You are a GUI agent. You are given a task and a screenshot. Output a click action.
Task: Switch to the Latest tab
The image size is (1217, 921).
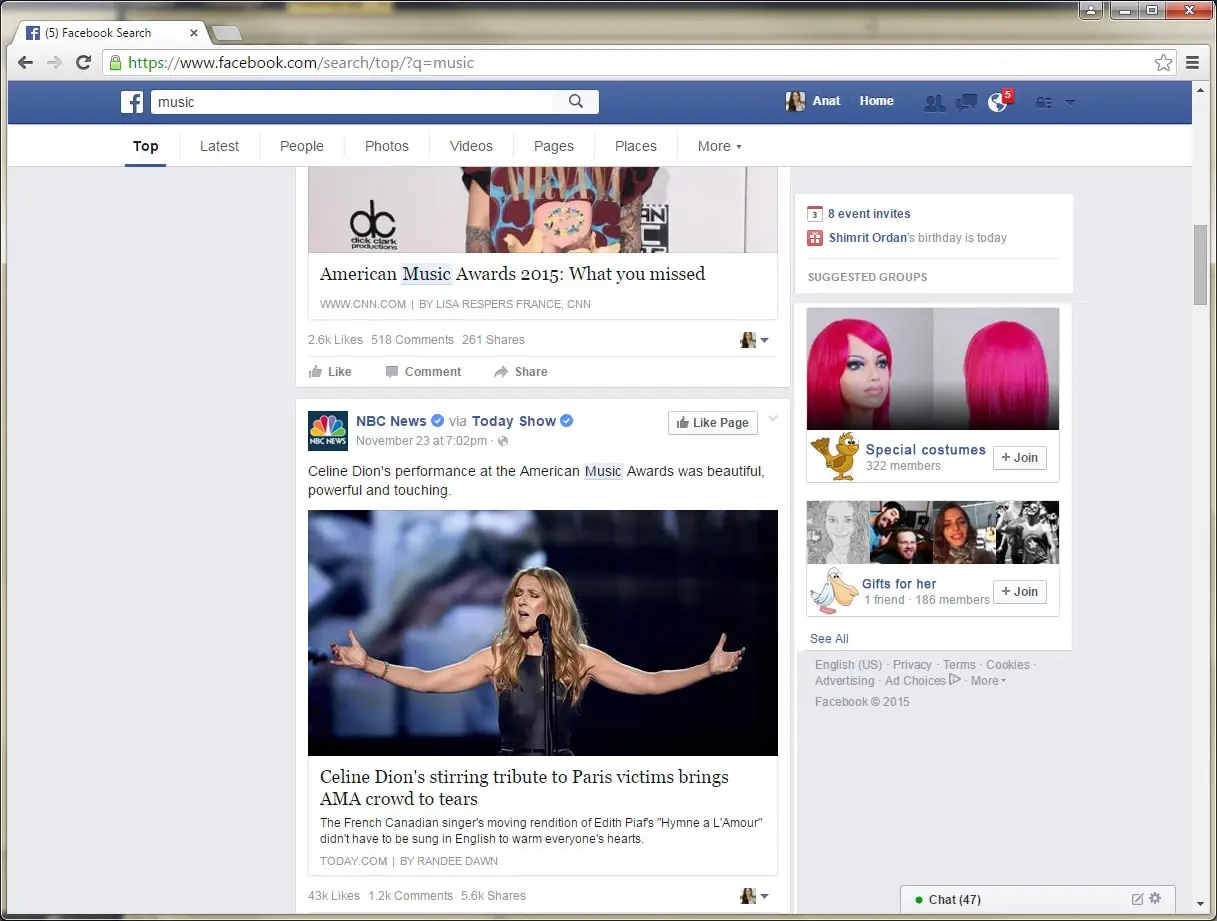coord(219,146)
